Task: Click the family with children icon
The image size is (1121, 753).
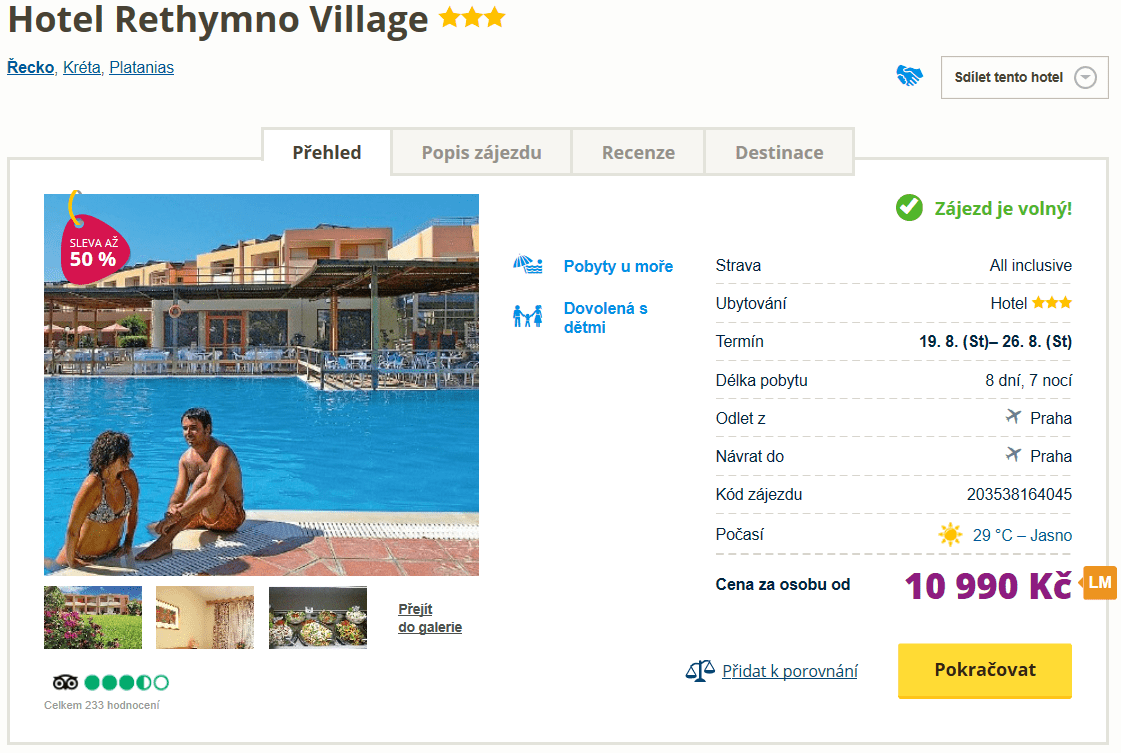Action: click(x=527, y=317)
